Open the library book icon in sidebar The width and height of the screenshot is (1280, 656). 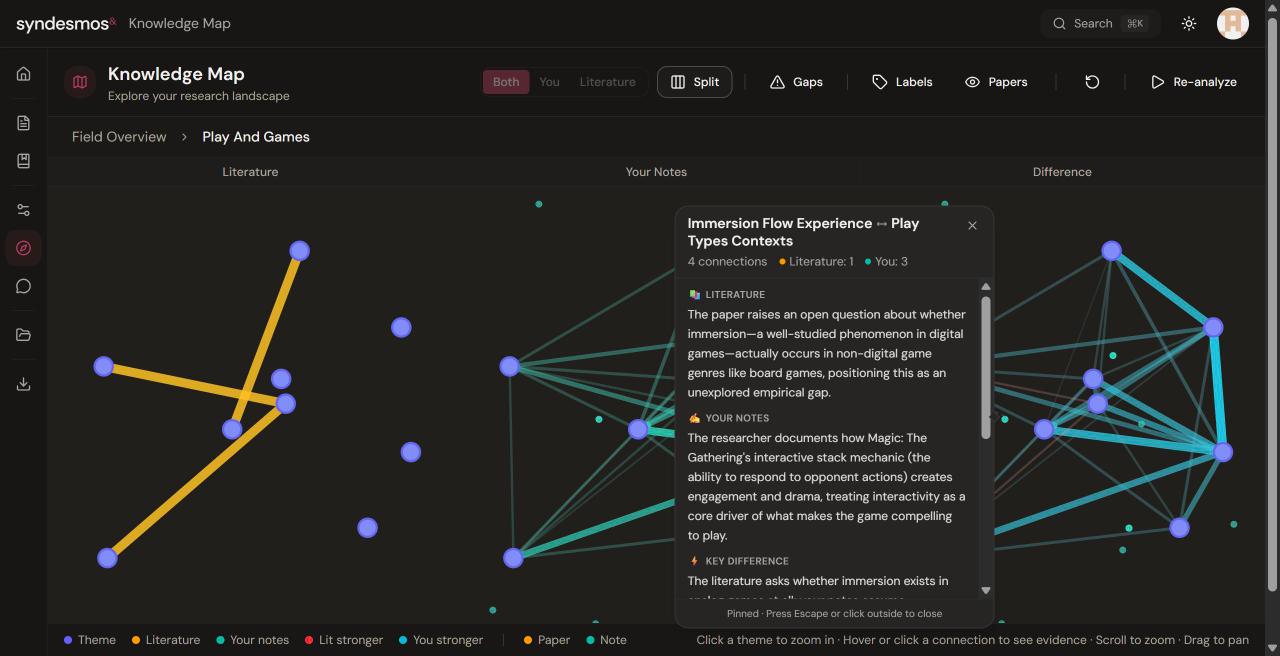[23, 161]
